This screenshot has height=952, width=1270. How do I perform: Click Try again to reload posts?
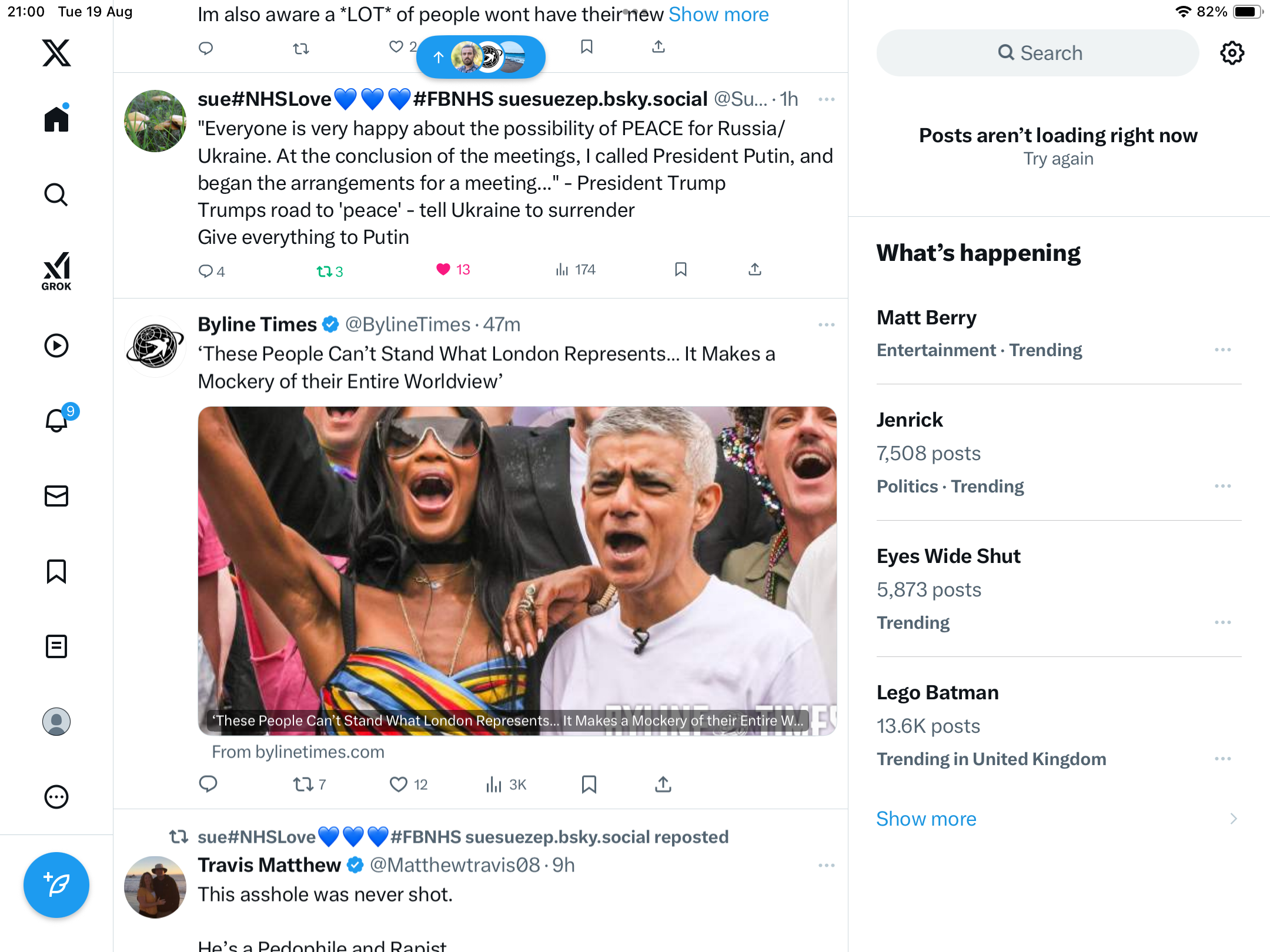[x=1058, y=159]
